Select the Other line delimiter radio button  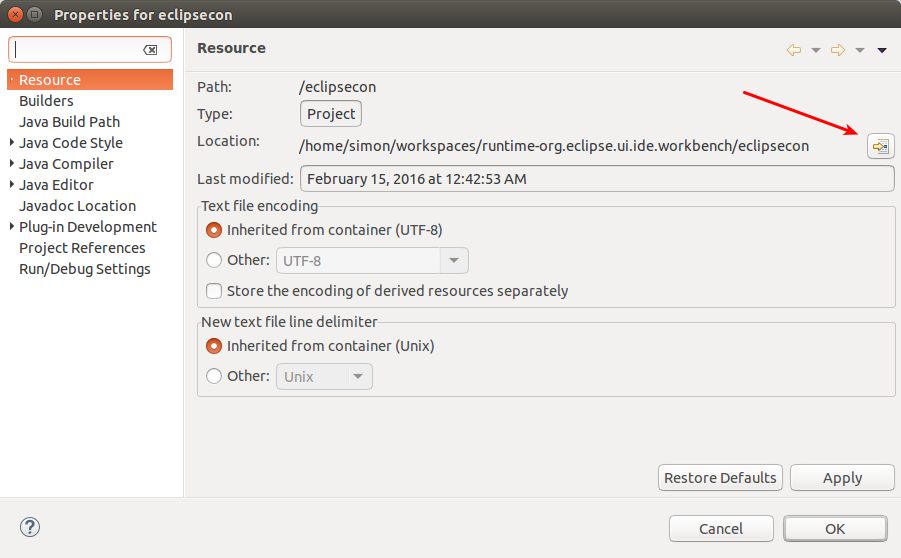tap(214, 376)
